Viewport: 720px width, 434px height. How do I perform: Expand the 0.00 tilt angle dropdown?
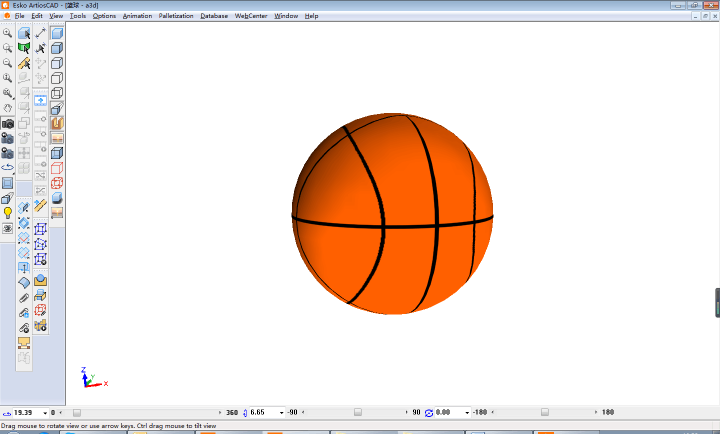pyautogui.click(x=466, y=412)
